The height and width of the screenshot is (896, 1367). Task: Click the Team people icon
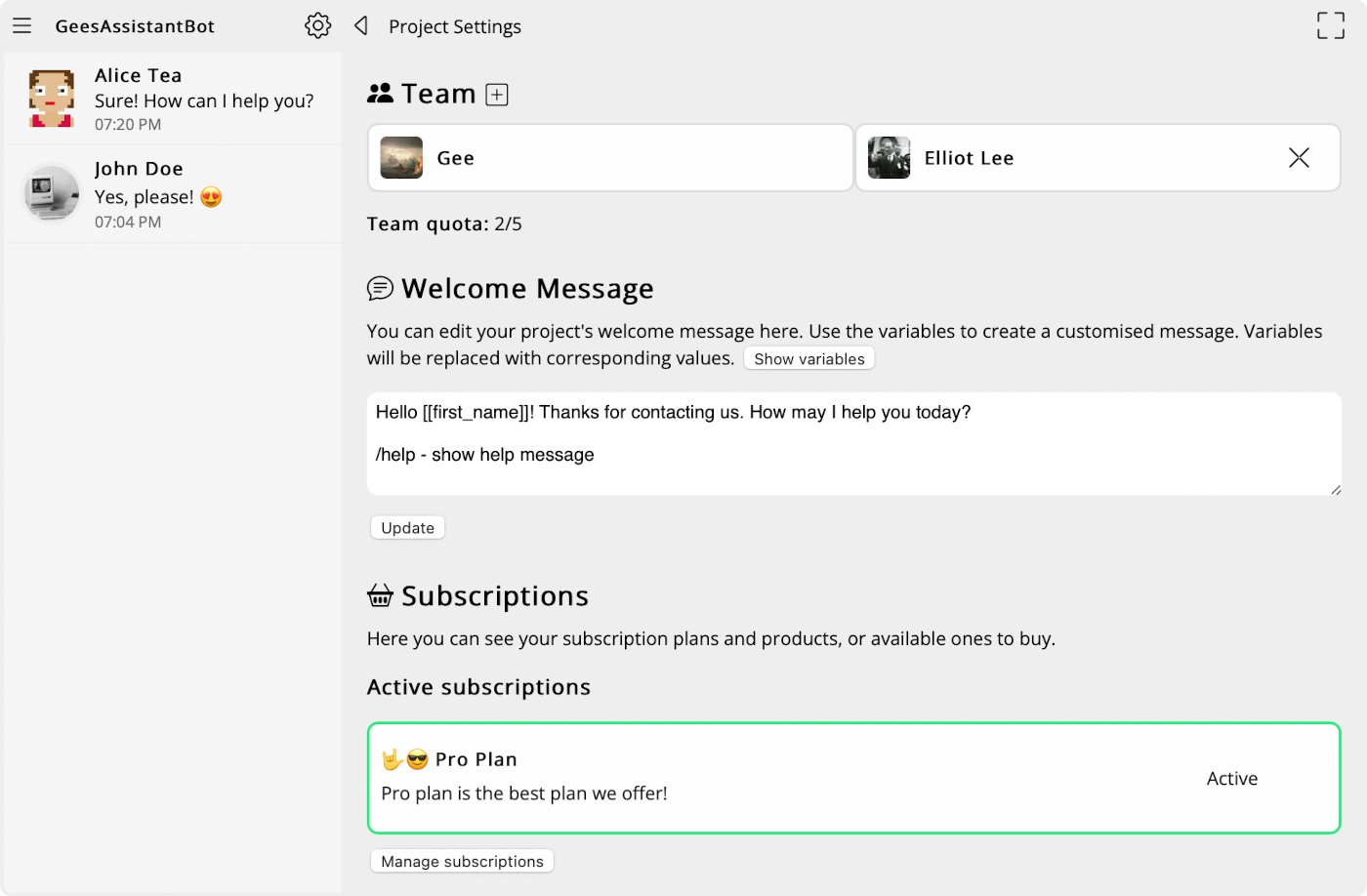click(x=380, y=94)
